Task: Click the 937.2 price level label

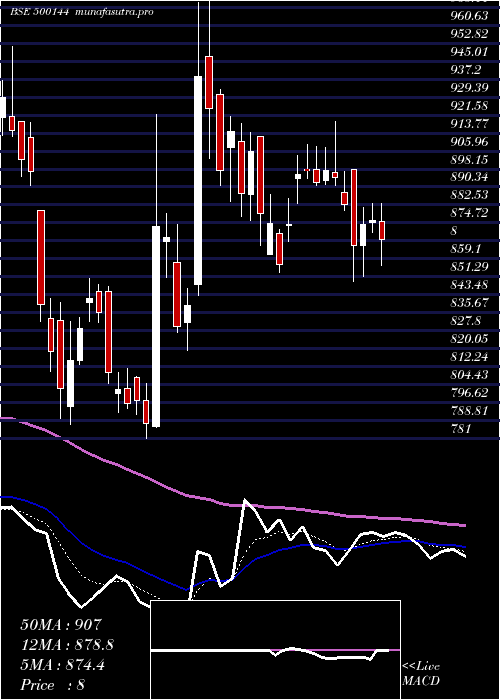Action: point(466,70)
